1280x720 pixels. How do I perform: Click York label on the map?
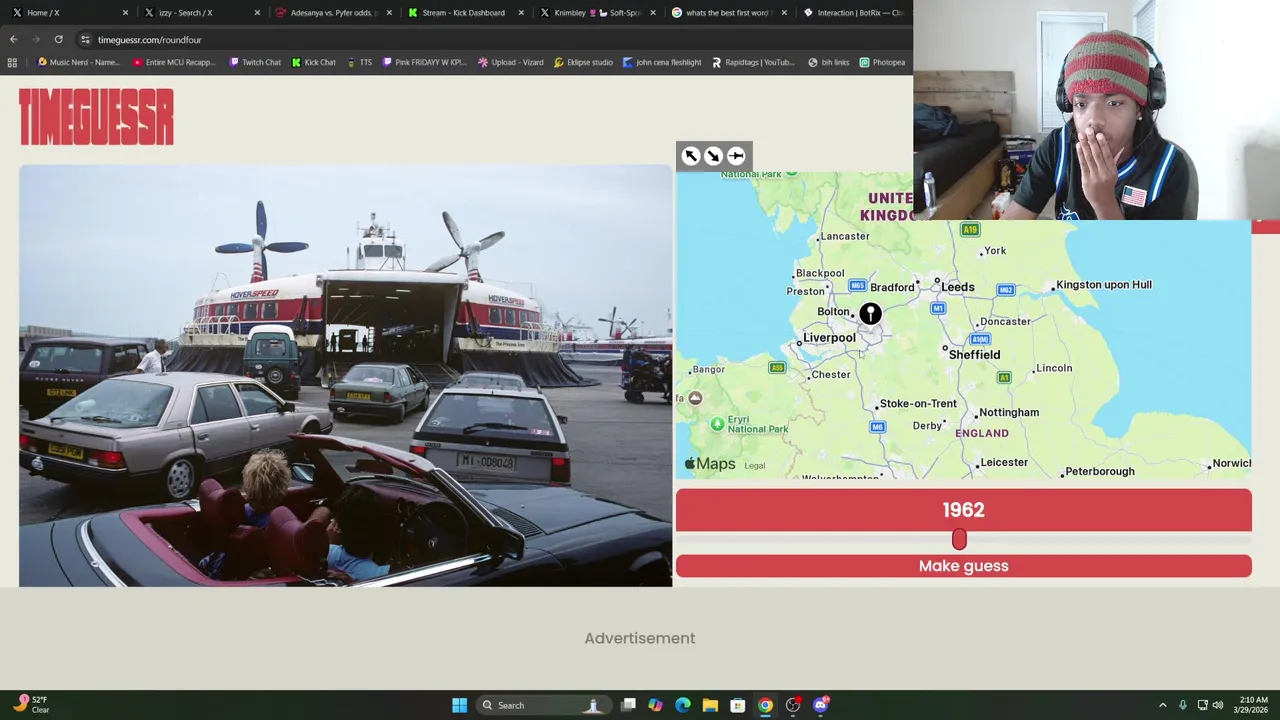pos(995,251)
